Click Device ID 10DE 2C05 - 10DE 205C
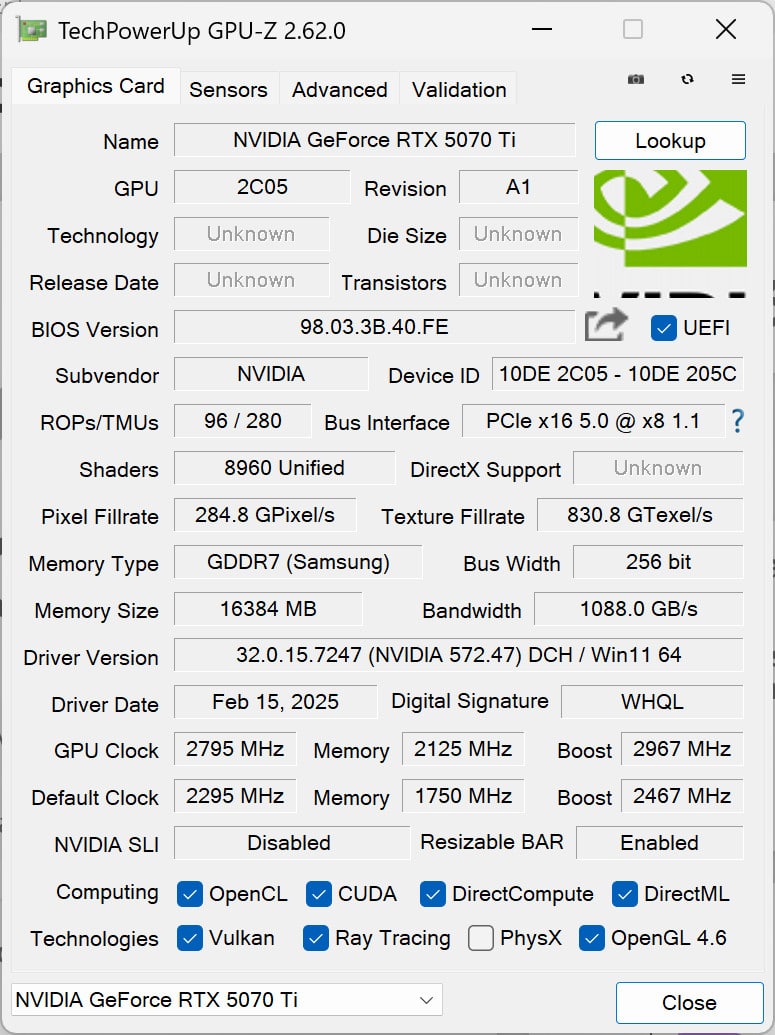Screen dimensions: 775x1035 pos(617,374)
